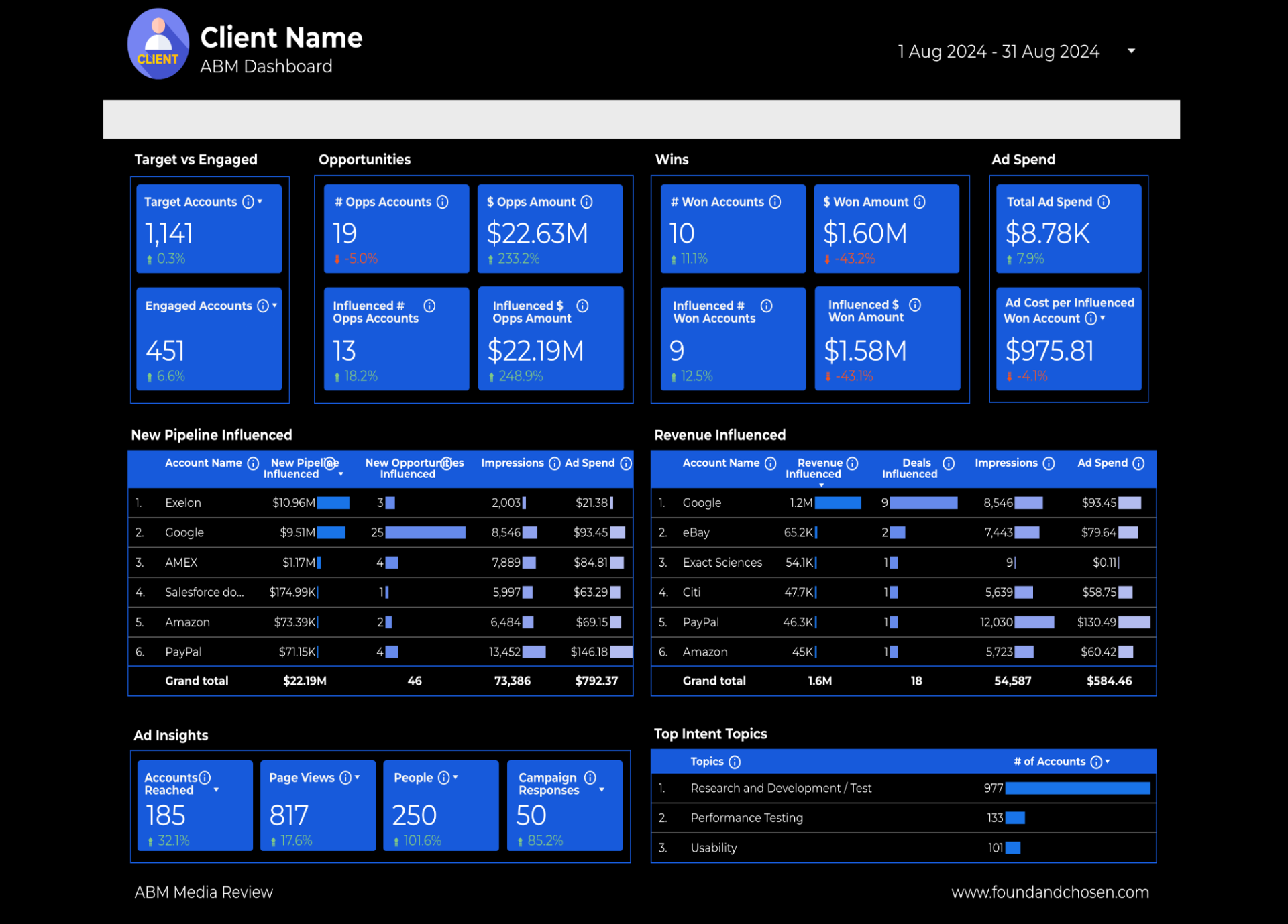Click the empty grey filter bar
The height and width of the screenshot is (924, 1288).
(641, 119)
